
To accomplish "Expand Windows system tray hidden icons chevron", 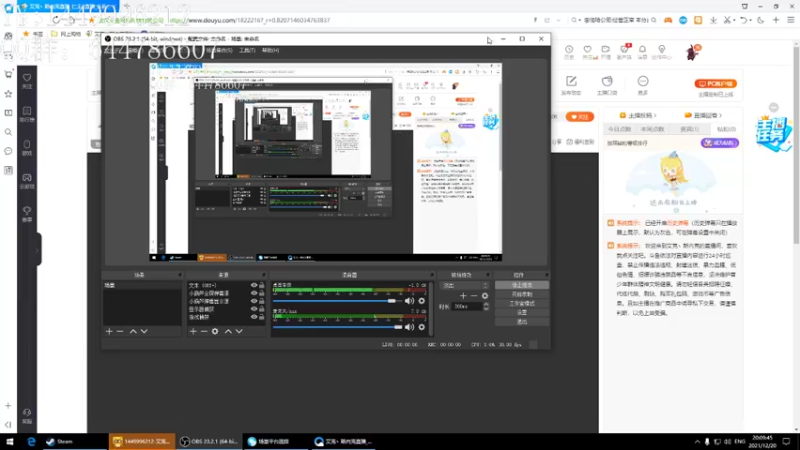I will click(697, 442).
